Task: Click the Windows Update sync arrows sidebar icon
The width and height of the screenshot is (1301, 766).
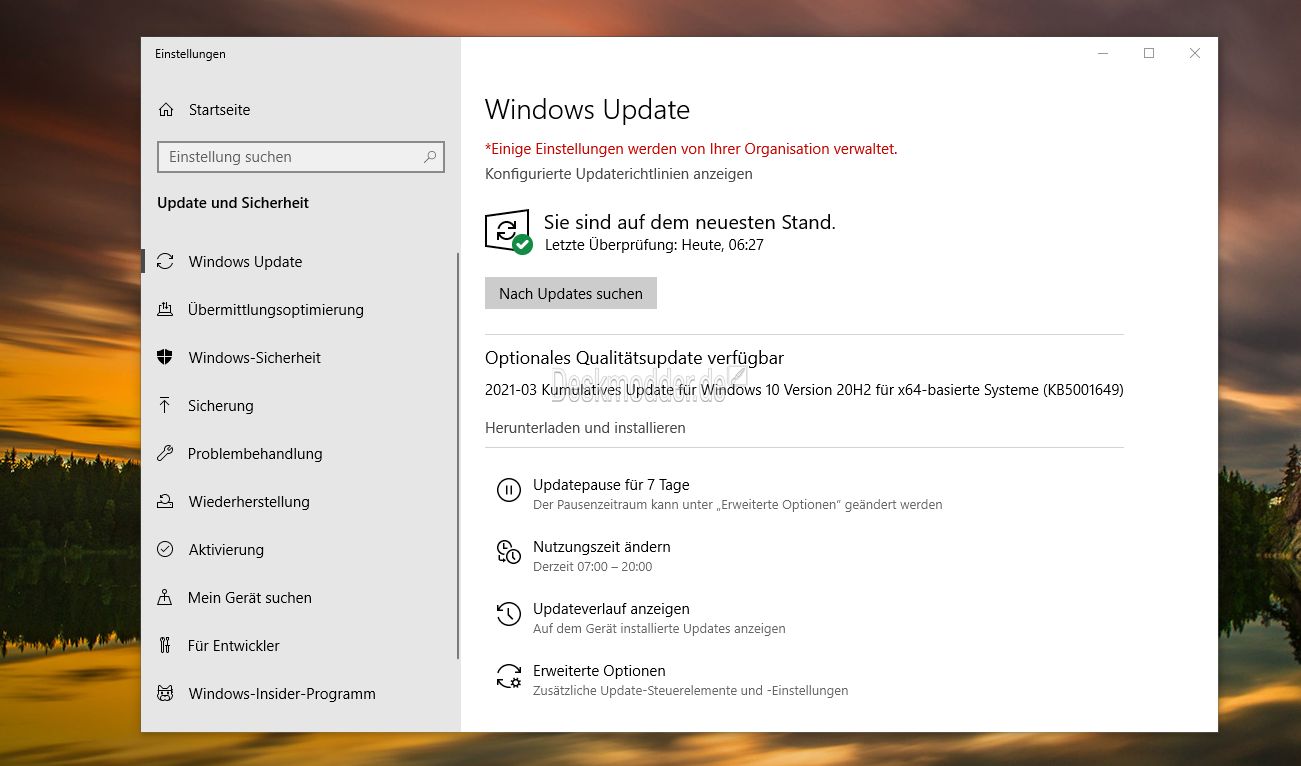Action: 166,262
